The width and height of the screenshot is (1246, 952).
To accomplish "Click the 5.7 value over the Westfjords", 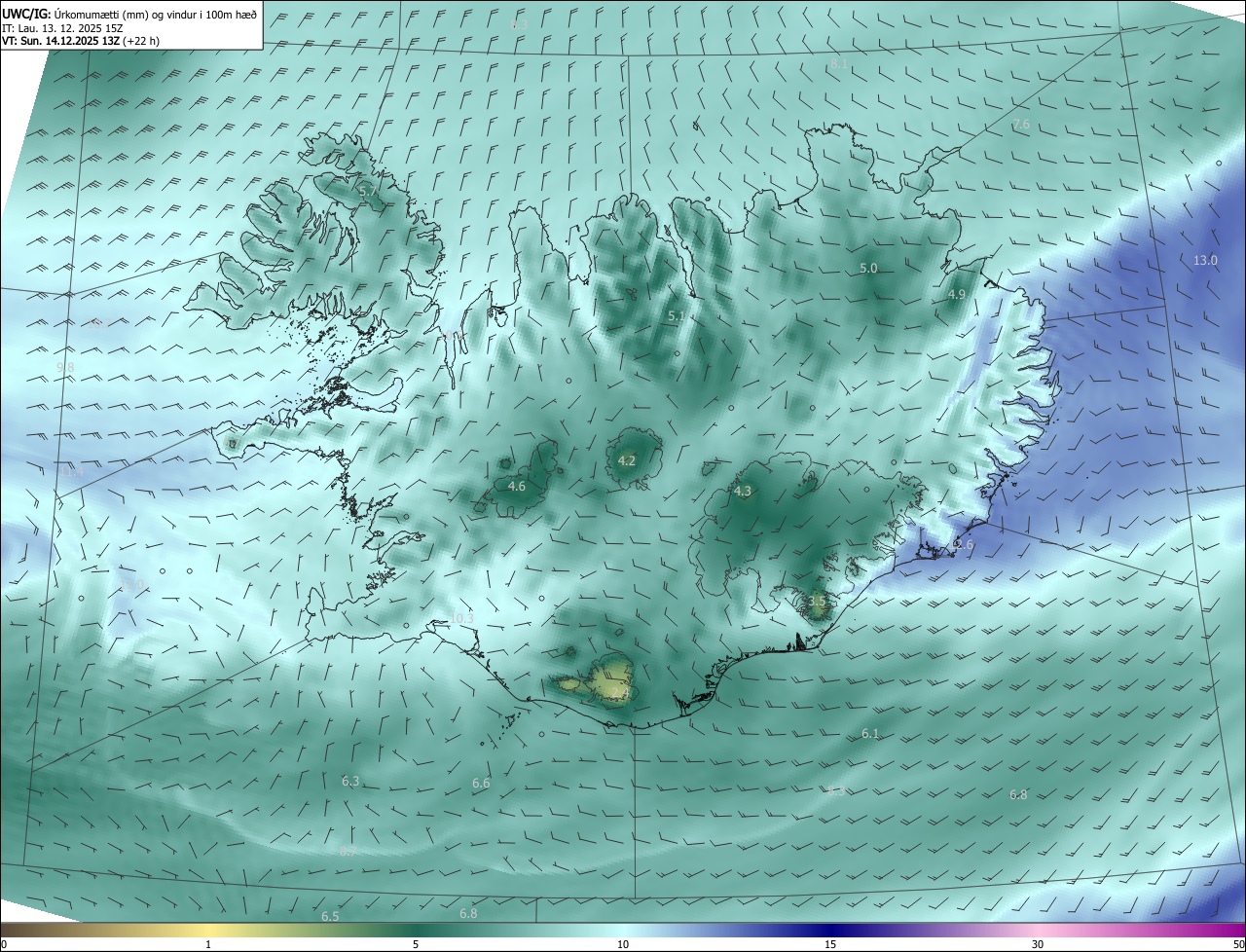I will coord(367,192).
